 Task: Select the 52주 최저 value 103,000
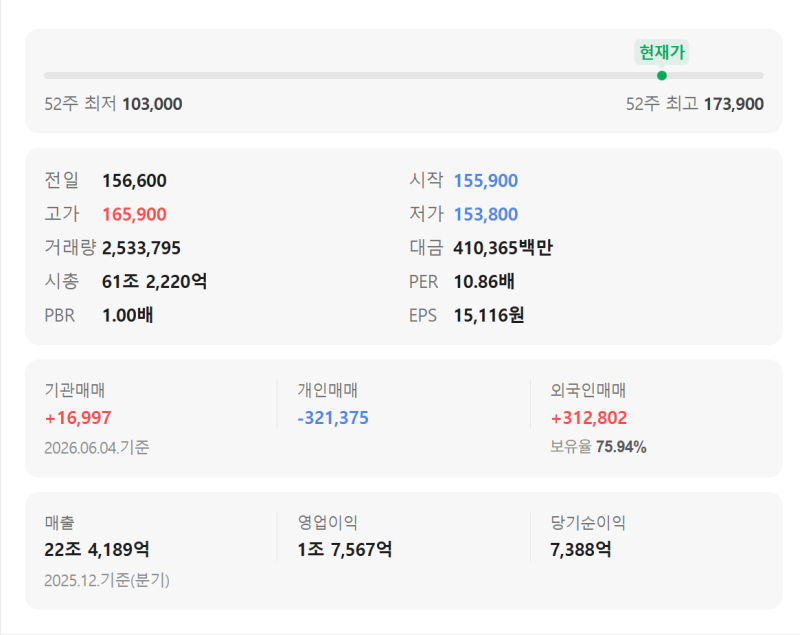tap(152, 104)
